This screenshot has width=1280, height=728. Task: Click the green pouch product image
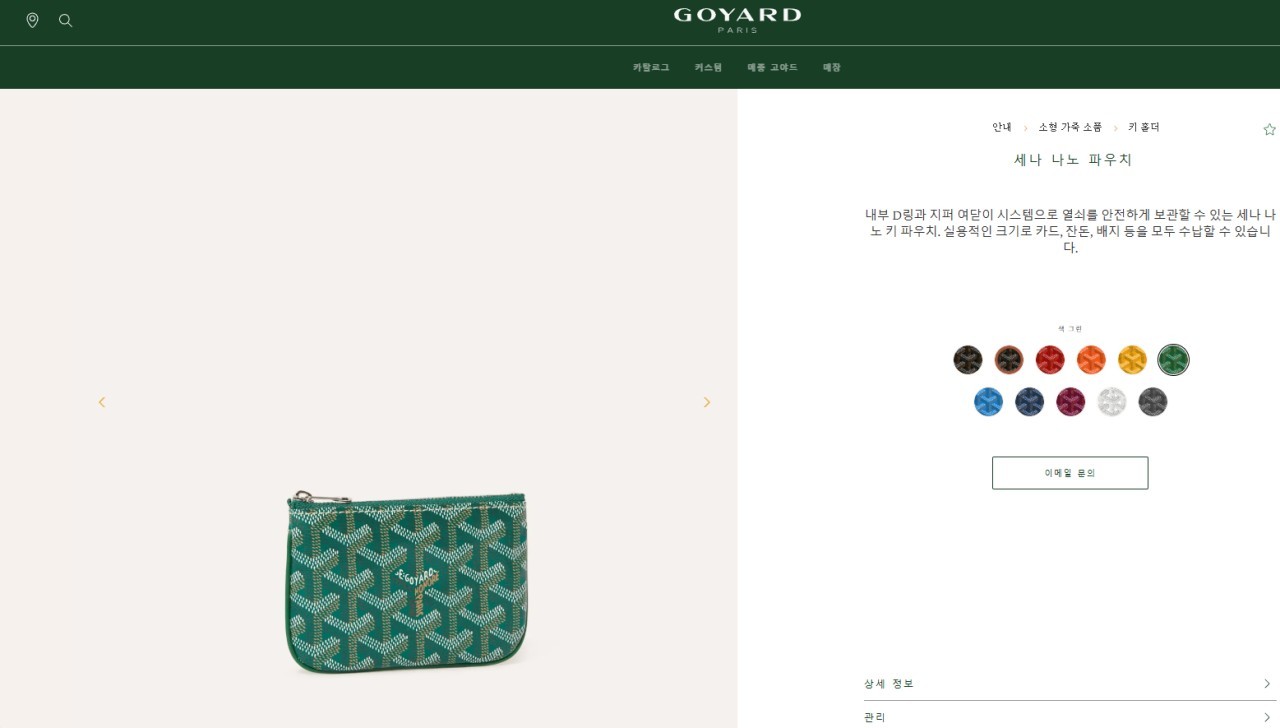pos(408,582)
